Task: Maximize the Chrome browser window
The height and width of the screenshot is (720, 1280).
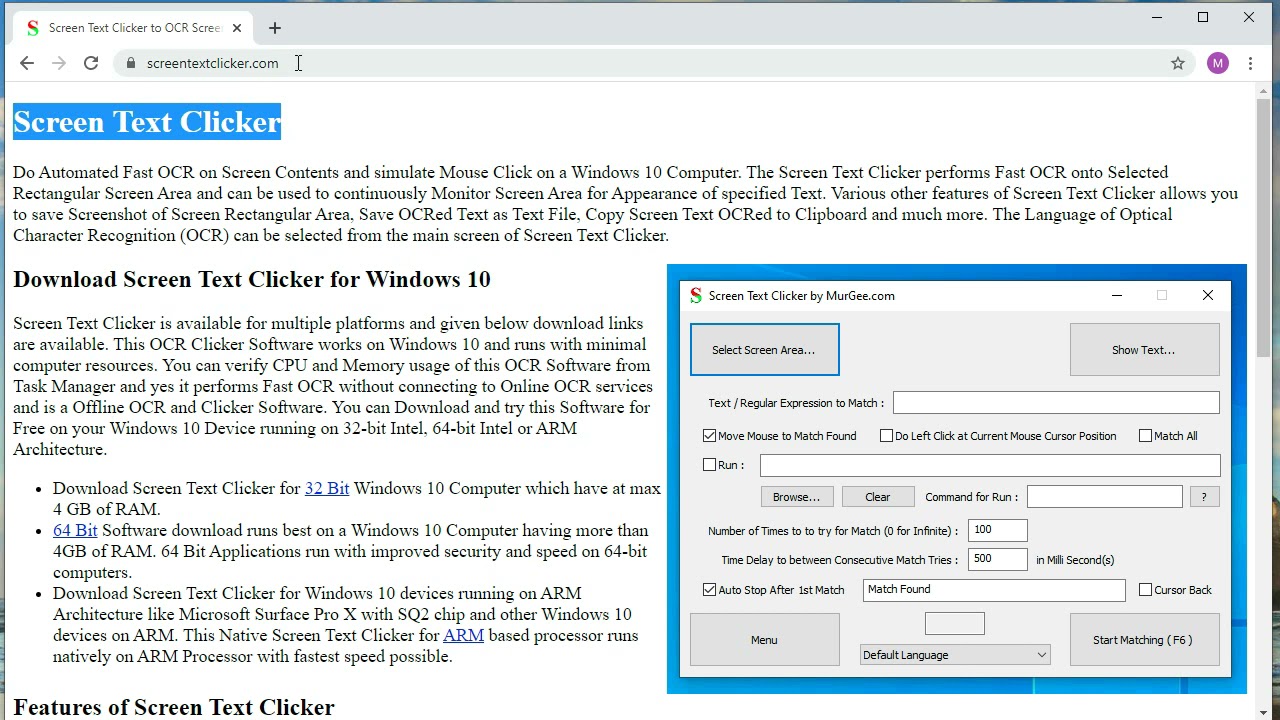Action: 1203,17
